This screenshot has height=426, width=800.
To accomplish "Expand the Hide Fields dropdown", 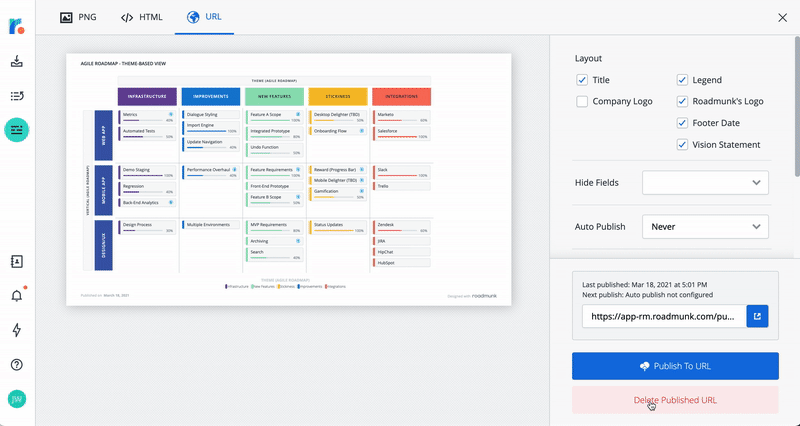I will [x=705, y=183].
